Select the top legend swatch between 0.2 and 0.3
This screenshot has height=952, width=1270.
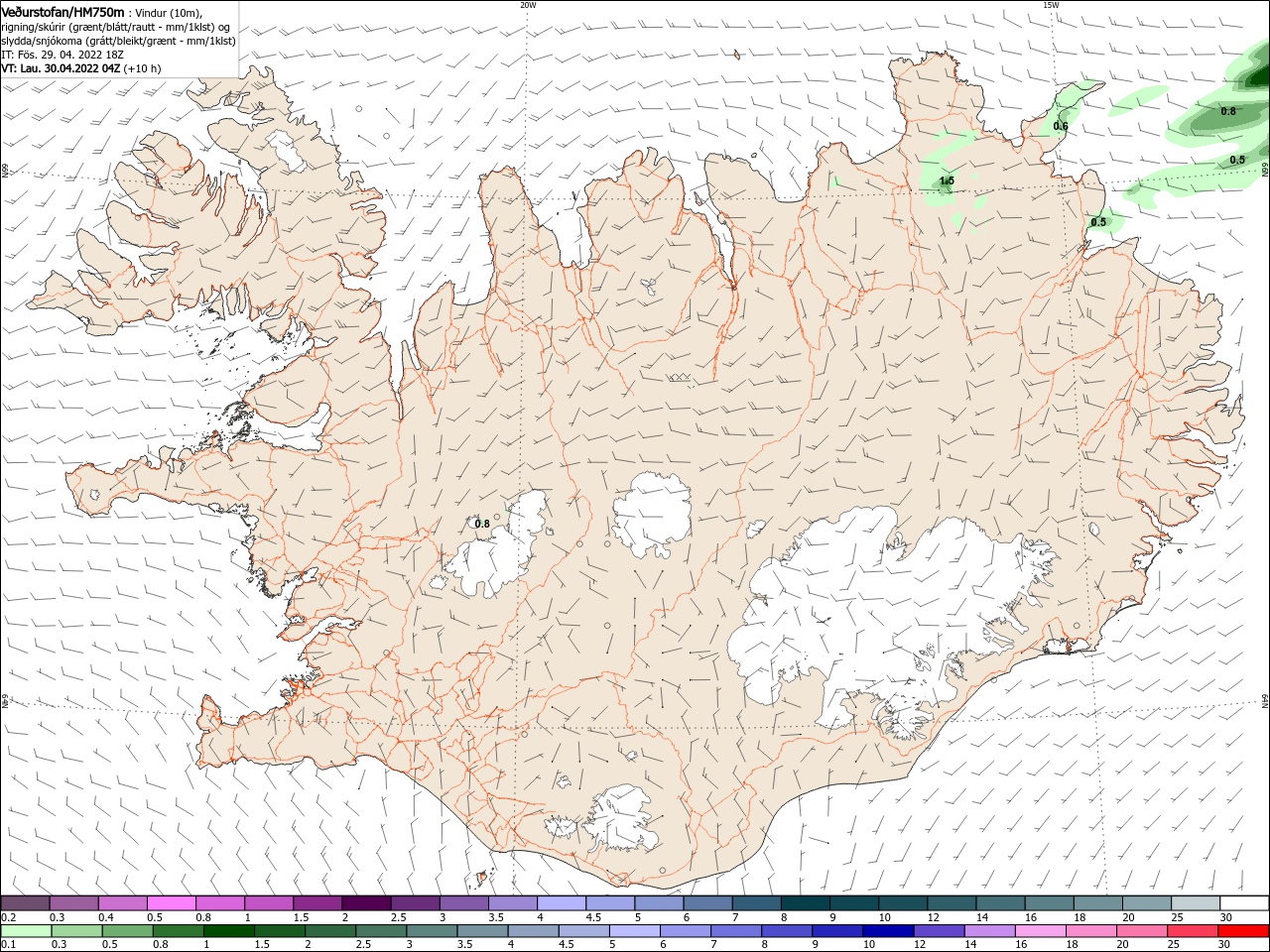pos(25,902)
